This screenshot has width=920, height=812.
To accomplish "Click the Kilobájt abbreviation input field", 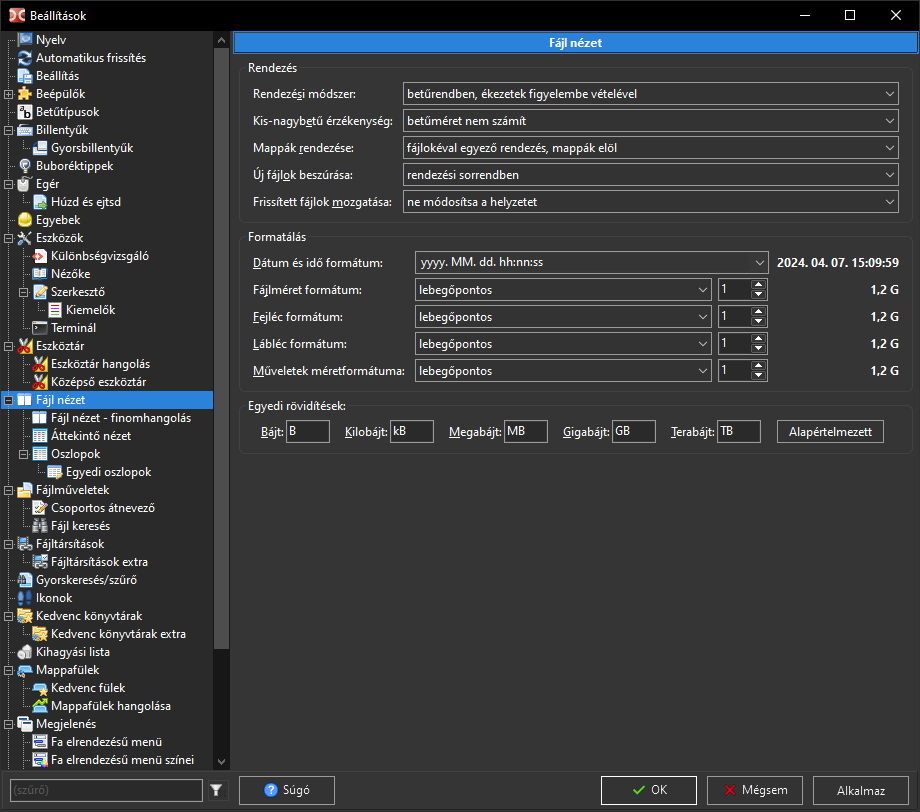I will click(412, 431).
